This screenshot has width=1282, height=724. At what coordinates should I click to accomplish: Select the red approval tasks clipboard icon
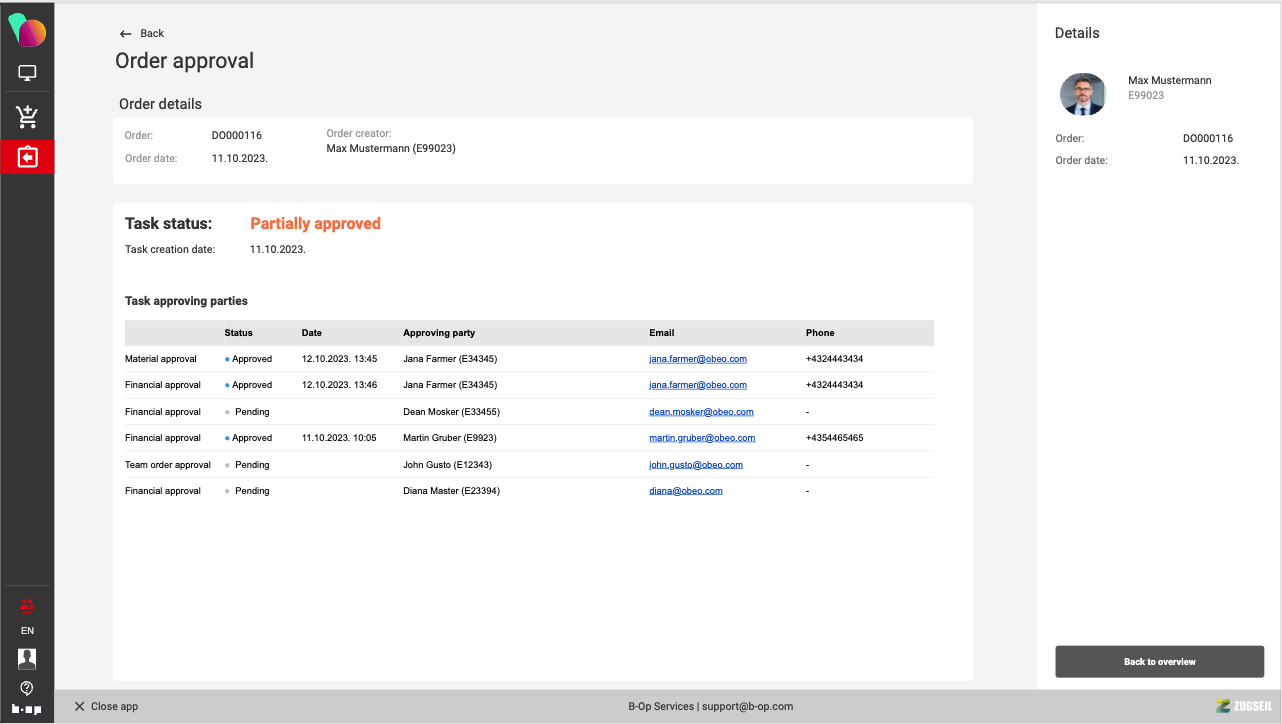coord(27,157)
